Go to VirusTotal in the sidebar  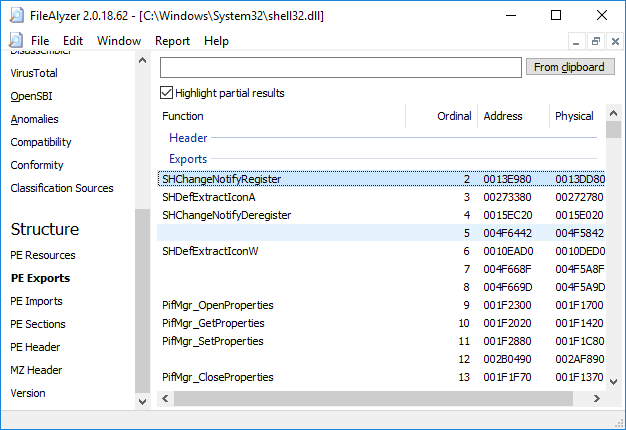pos(34,73)
